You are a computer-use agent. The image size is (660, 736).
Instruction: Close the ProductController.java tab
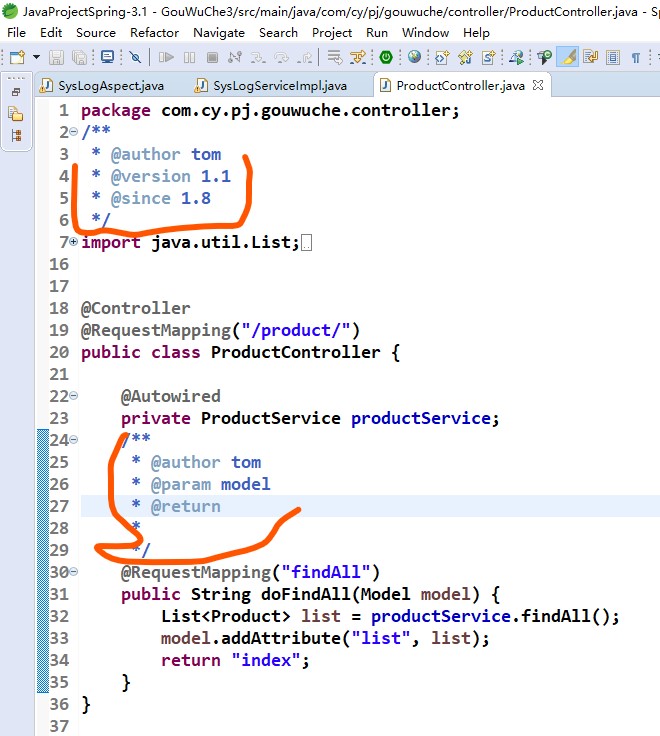538,85
